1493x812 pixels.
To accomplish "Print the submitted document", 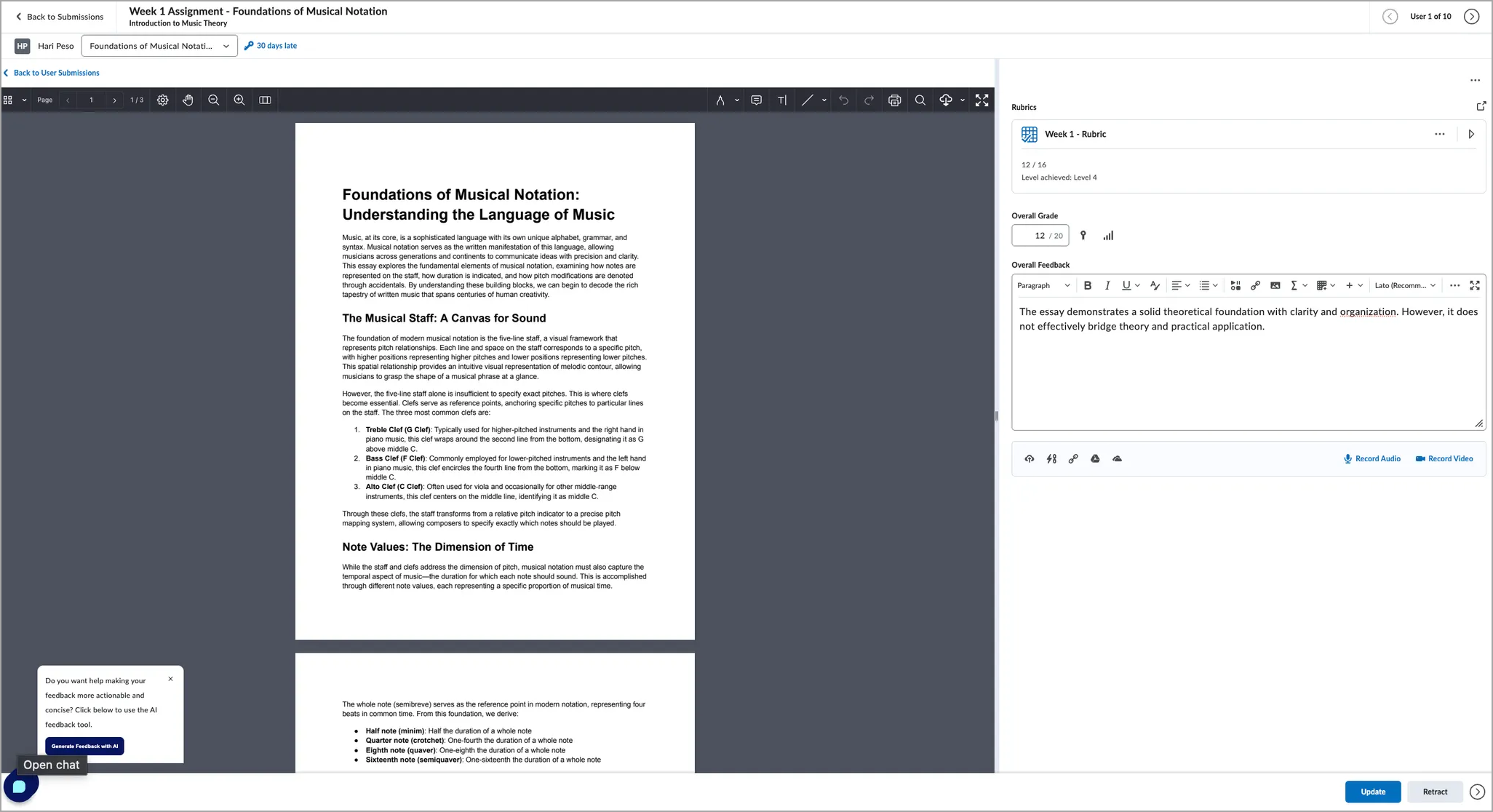I will click(x=894, y=100).
